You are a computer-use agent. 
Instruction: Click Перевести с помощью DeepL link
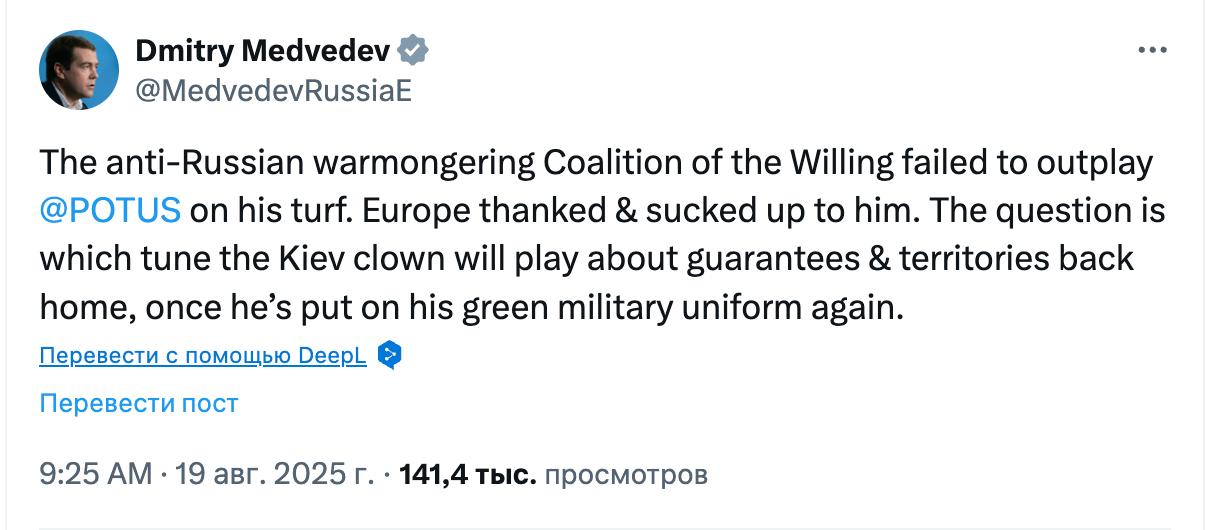point(203,356)
